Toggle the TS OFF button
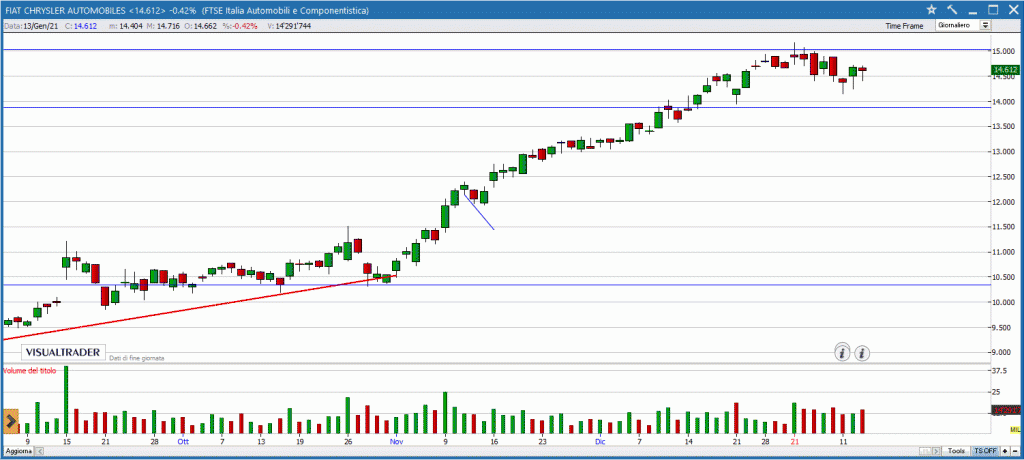Viewport: 1024px width, 460px height. [985, 451]
